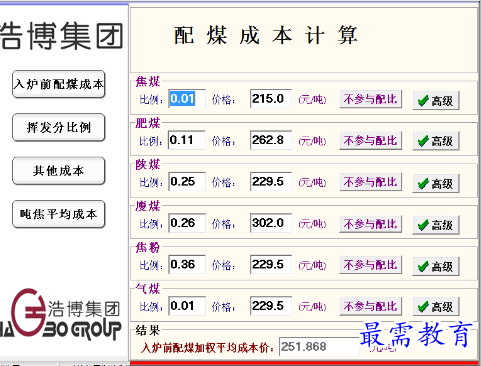Click the 瘦煤 group label
481x366 pixels.
tap(148, 206)
